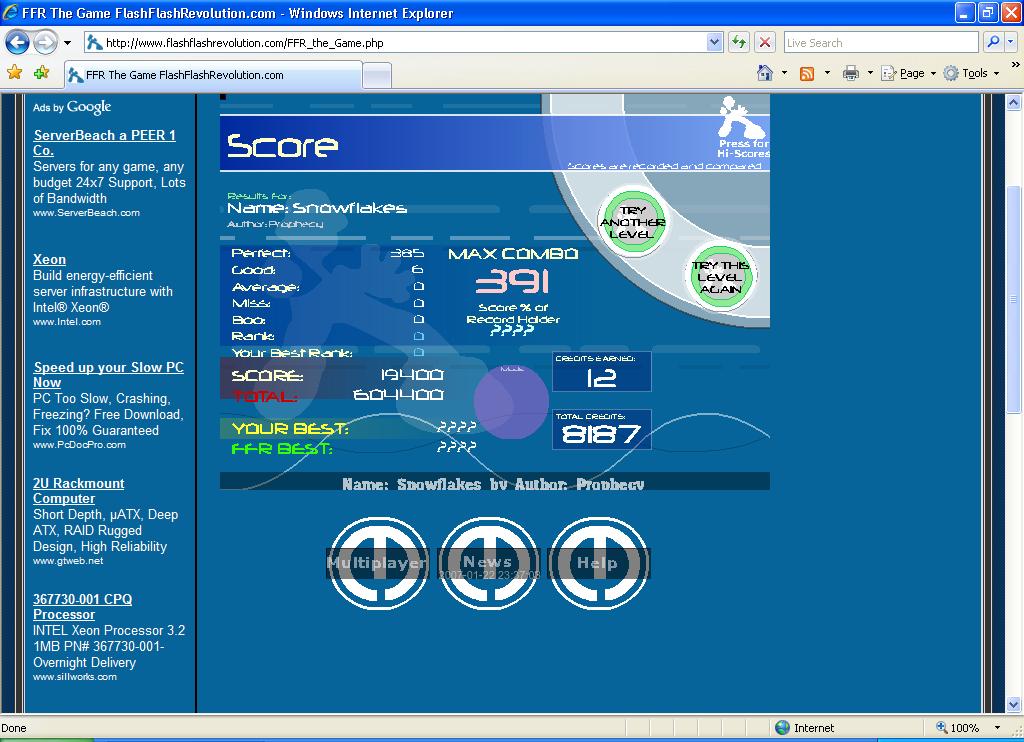
Task: Click Try This Level Again button
Action: (x=721, y=277)
